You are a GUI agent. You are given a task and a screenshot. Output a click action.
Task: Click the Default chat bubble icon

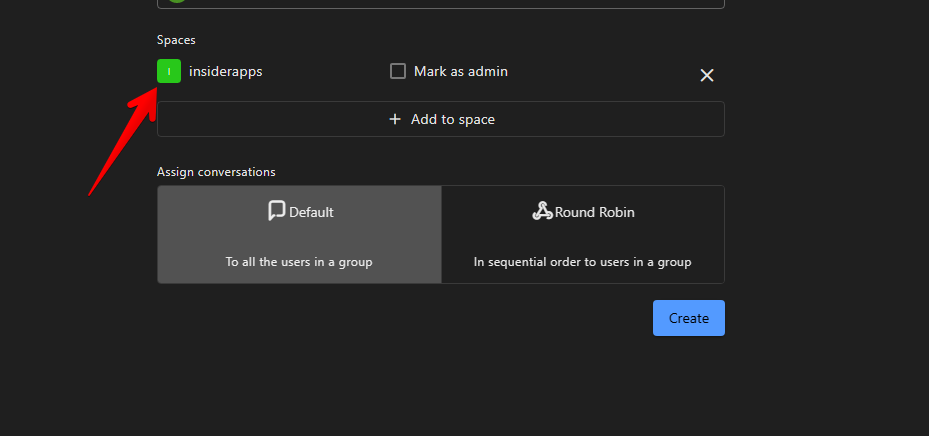(x=277, y=211)
